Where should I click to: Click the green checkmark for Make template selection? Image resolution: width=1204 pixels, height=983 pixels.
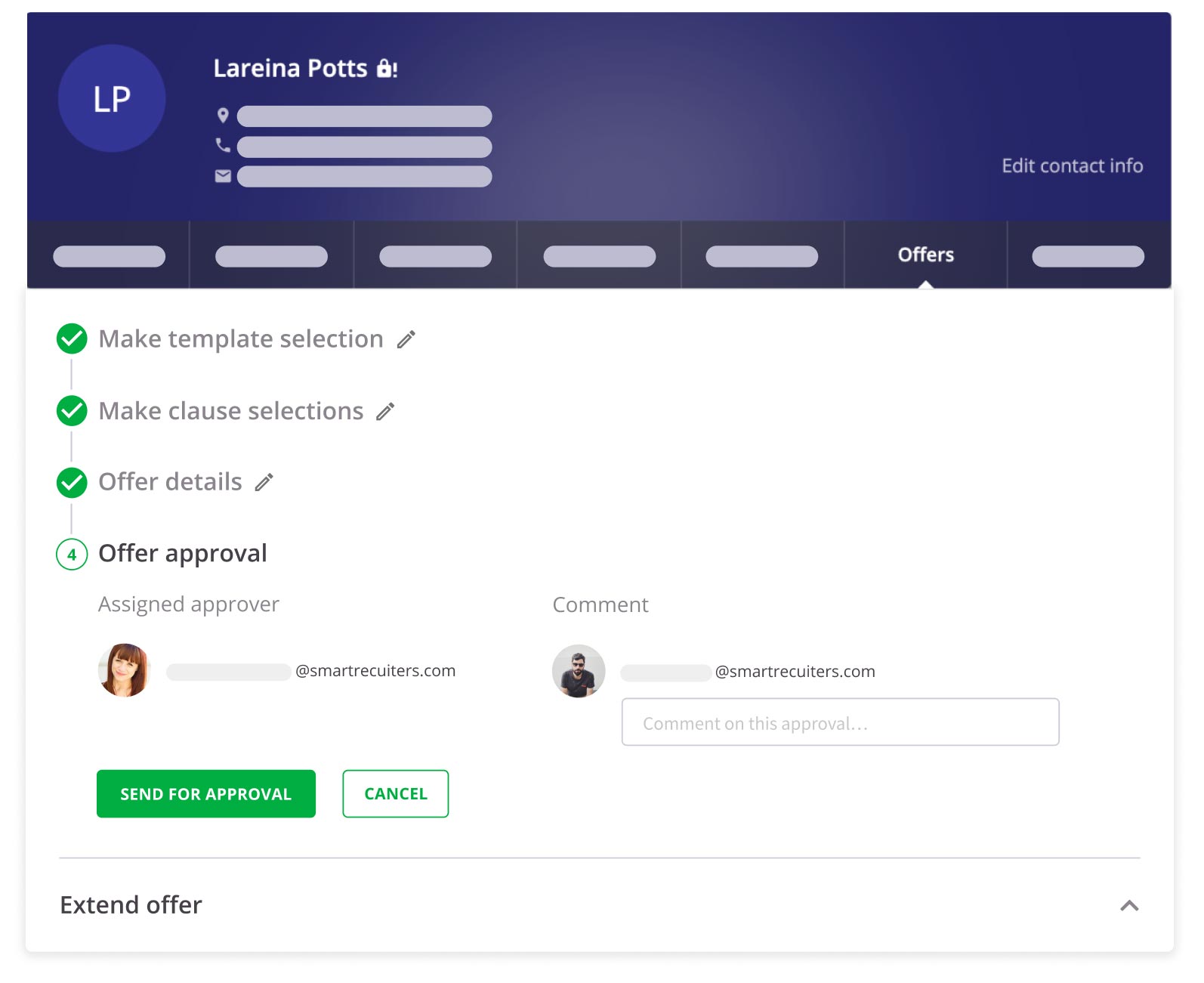point(72,338)
